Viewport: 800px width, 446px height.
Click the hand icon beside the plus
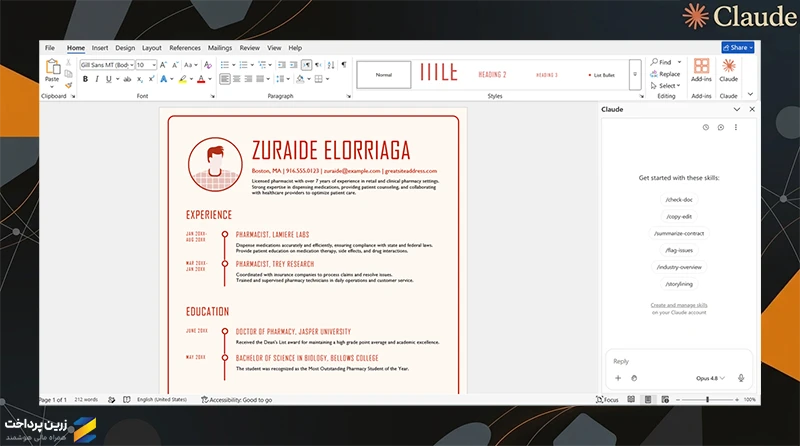pyautogui.click(x=634, y=378)
